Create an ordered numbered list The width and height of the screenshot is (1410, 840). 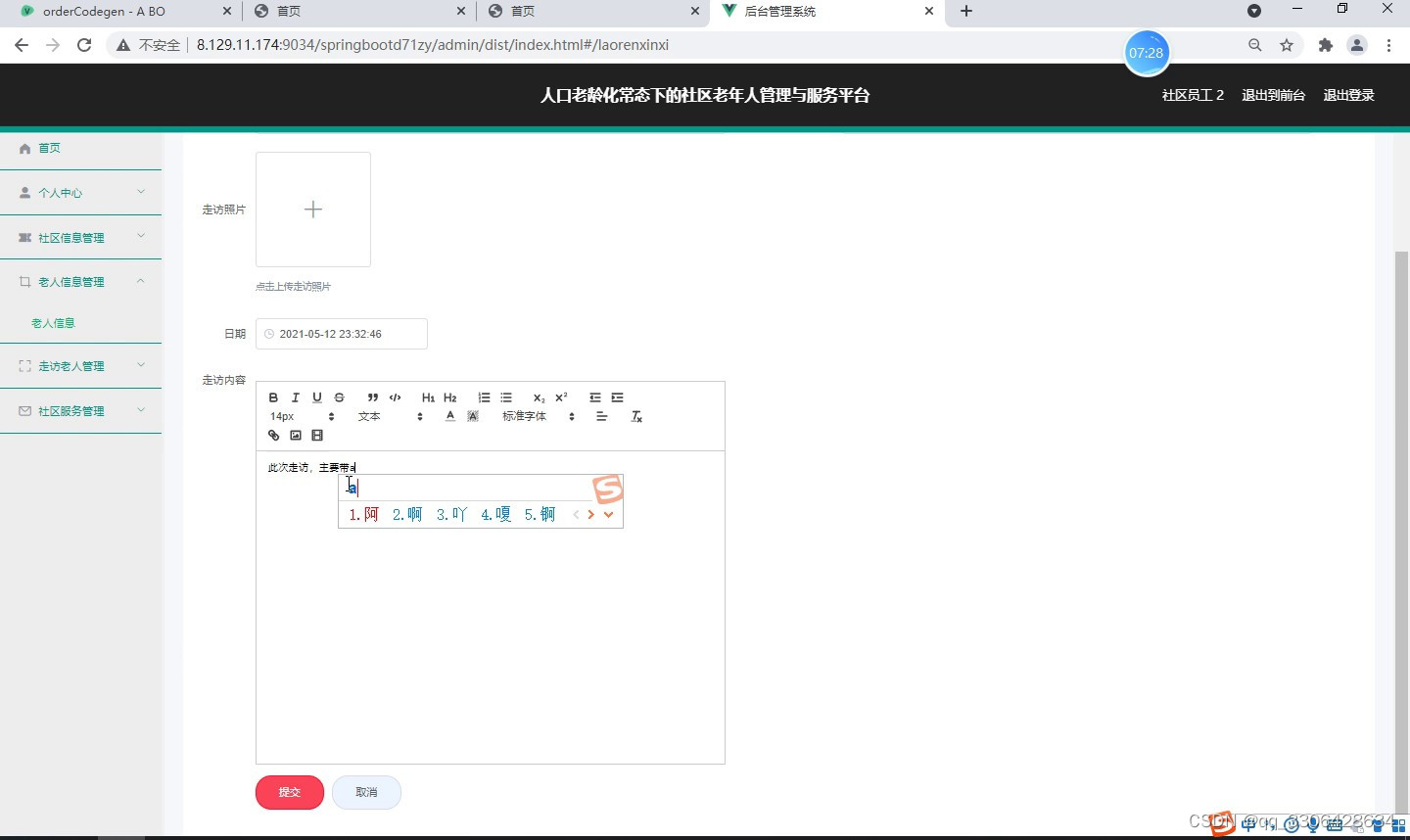pyautogui.click(x=484, y=397)
